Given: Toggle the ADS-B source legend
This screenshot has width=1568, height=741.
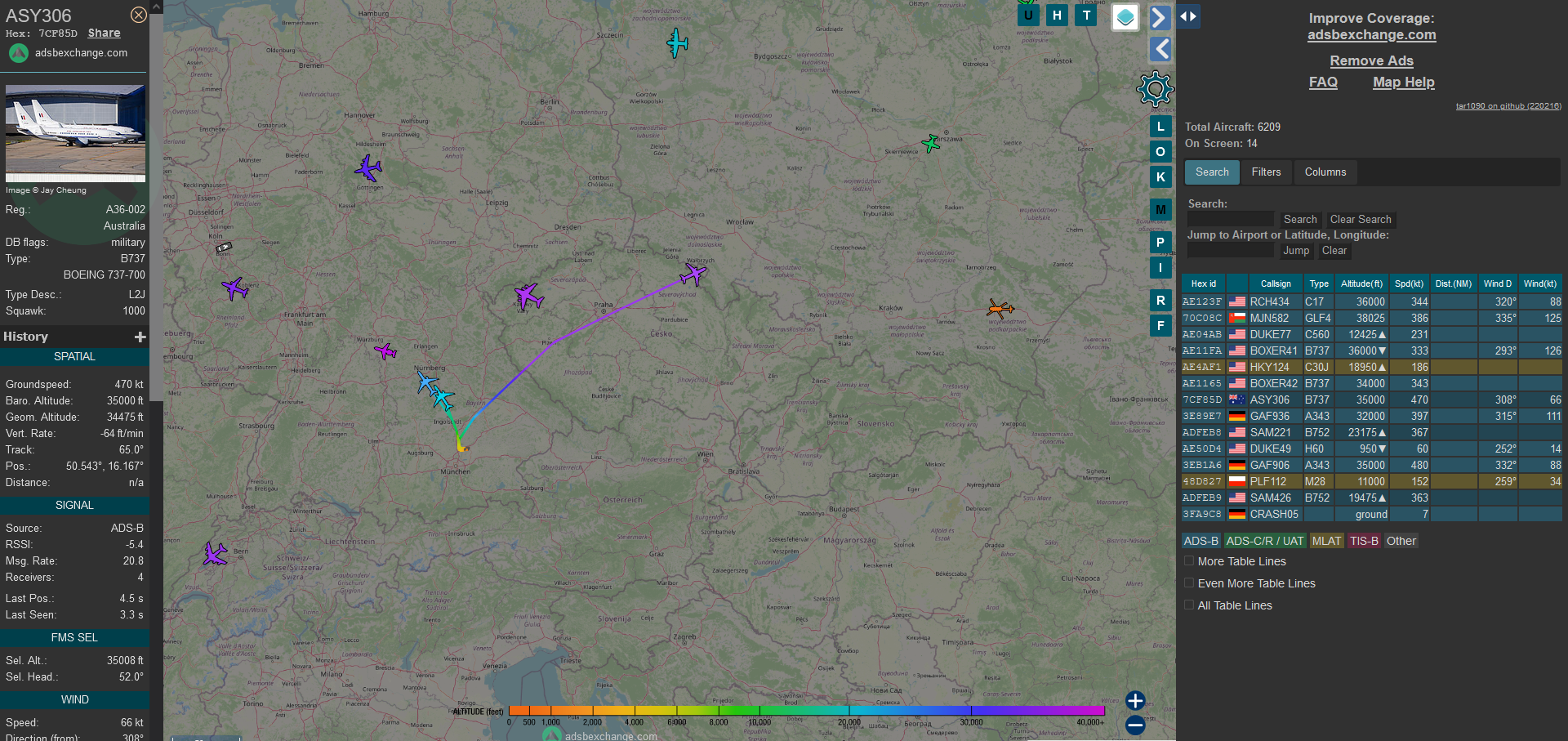Looking at the screenshot, I should coord(1201,541).
